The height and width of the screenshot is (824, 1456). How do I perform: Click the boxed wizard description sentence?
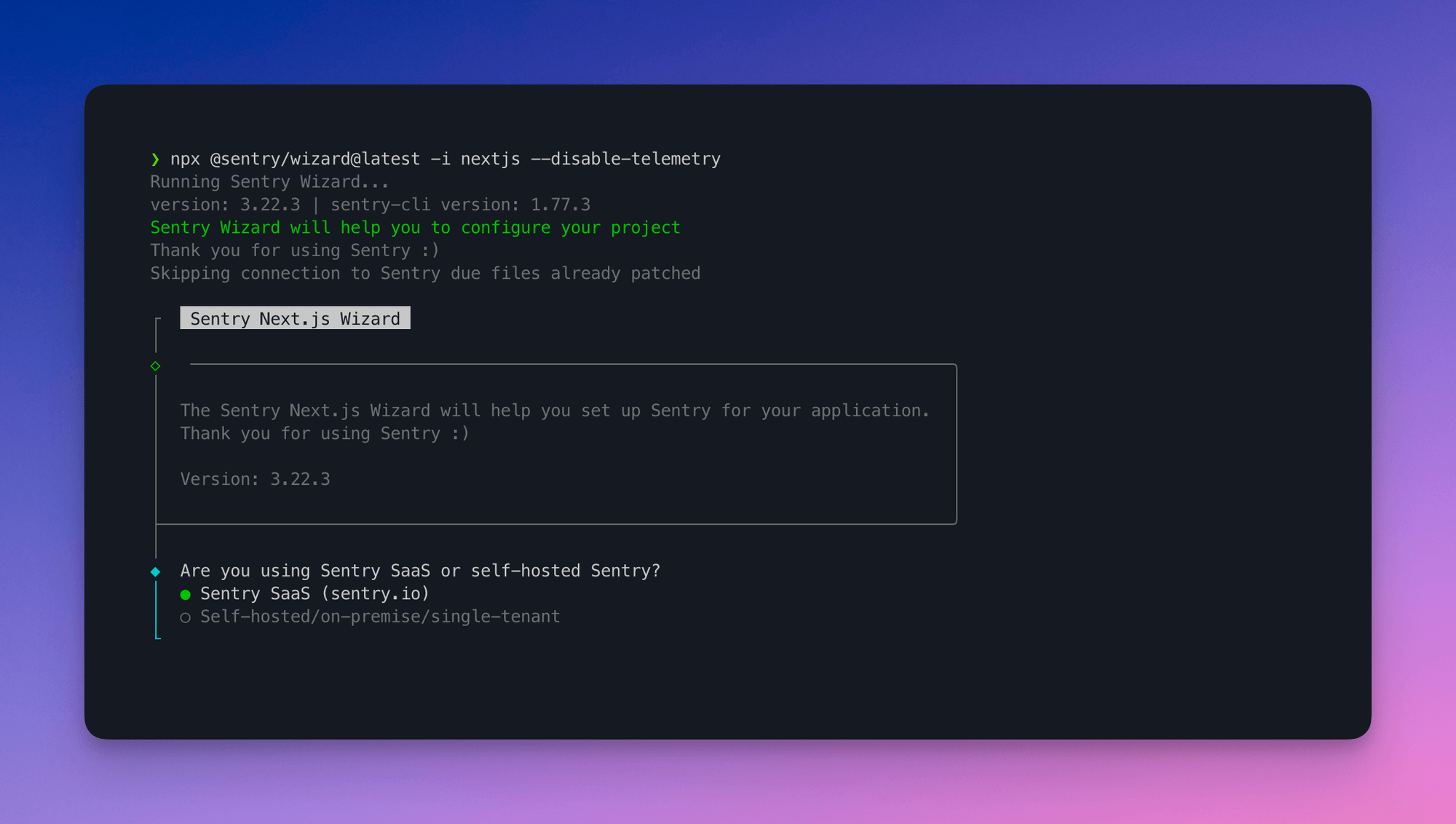pyautogui.click(x=555, y=411)
